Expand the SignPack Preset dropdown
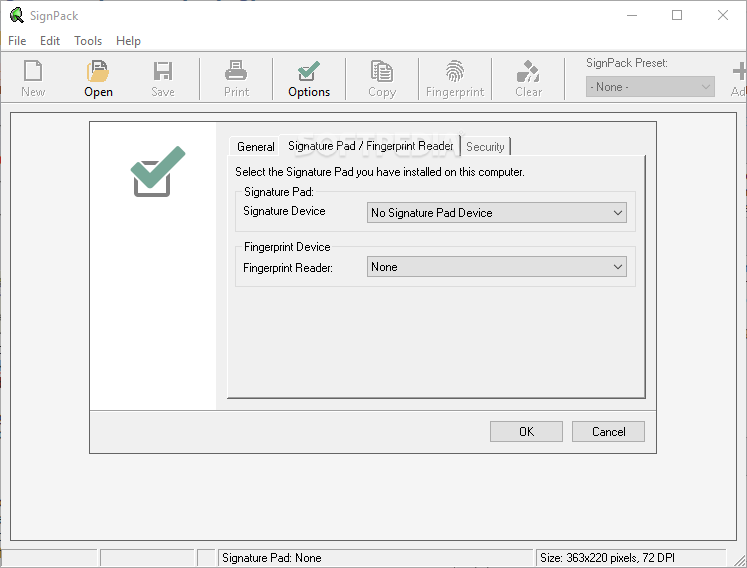This screenshot has height=568, width=747. [650, 87]
